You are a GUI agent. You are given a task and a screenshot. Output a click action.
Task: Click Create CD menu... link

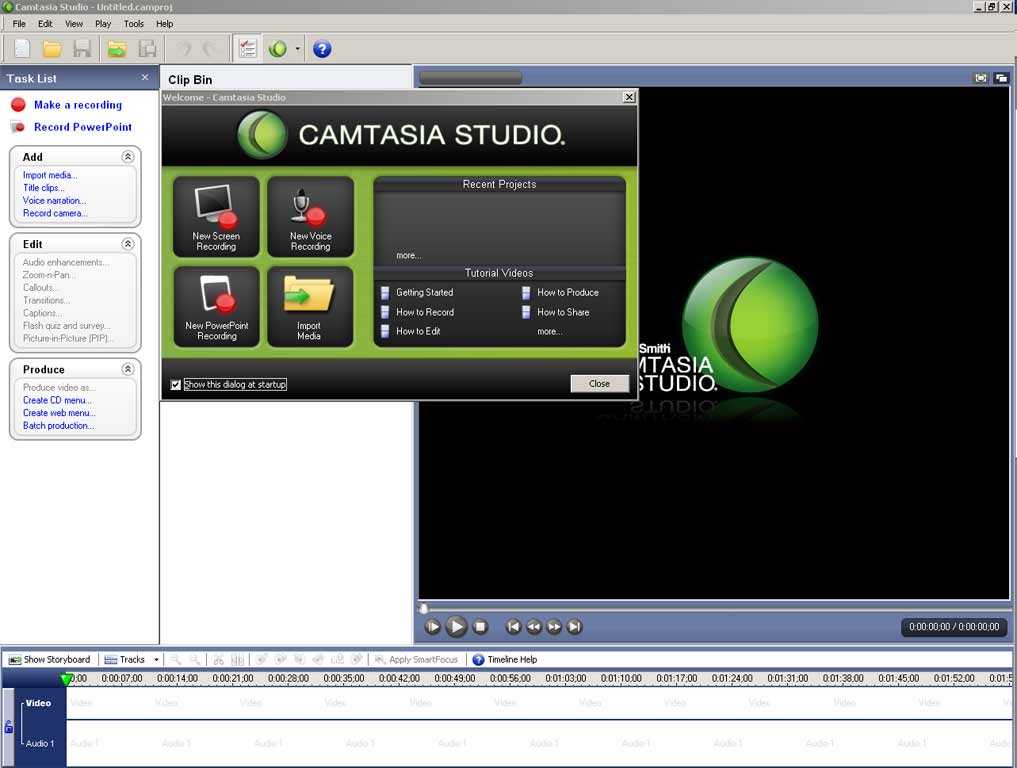pyautogui.click(x=57, y=400)
